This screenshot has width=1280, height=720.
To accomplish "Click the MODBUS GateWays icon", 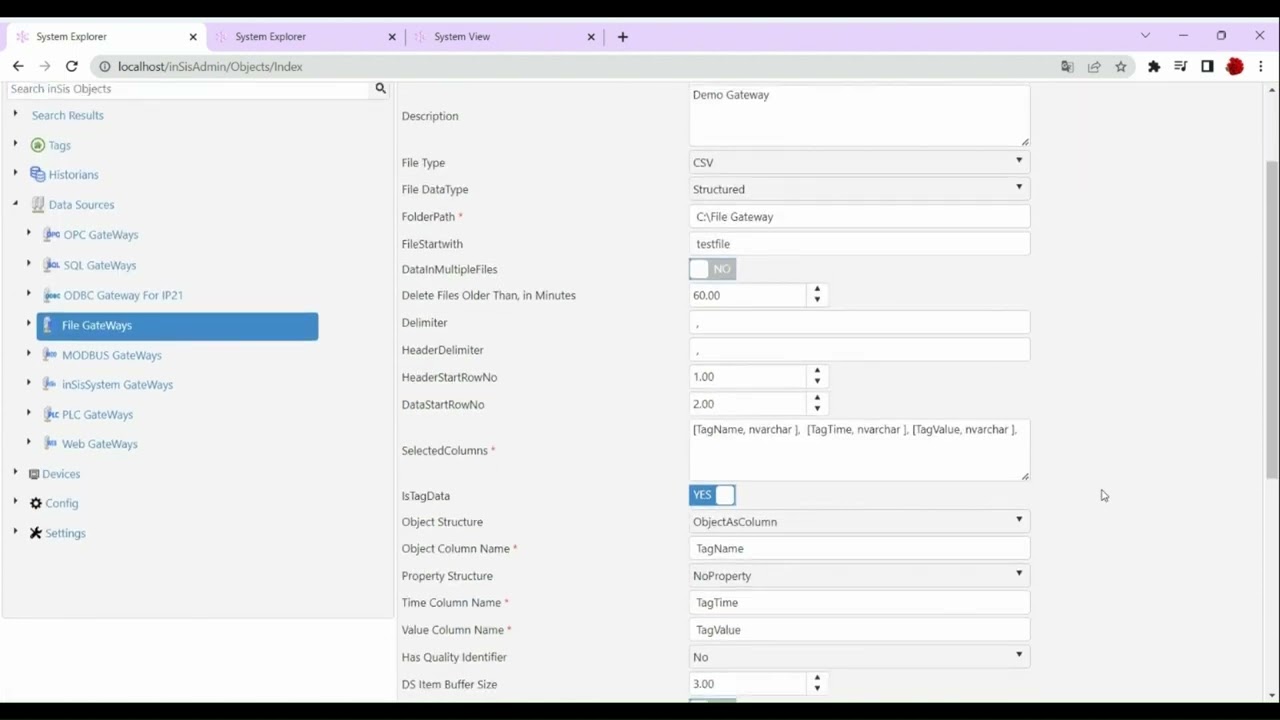I will pos(50,355).
